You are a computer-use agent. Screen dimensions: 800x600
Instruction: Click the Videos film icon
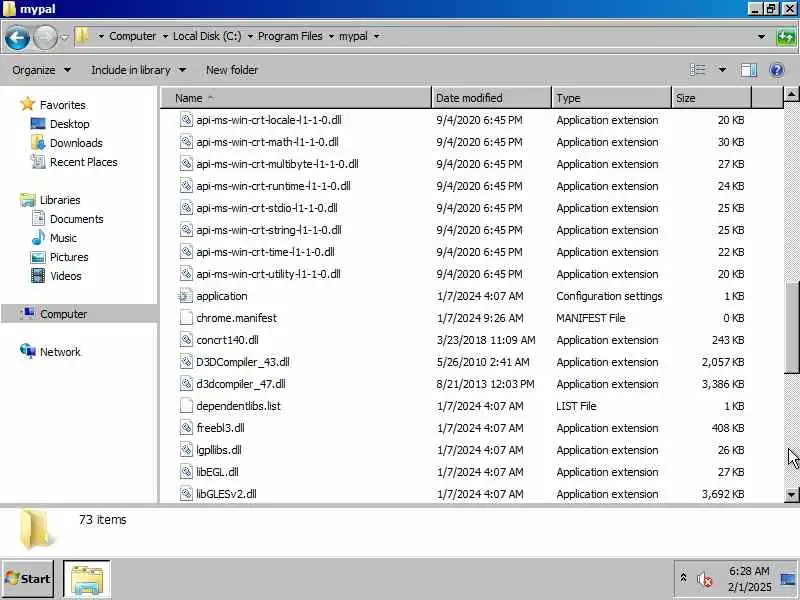pyautogui.click(x=38, y=276)
